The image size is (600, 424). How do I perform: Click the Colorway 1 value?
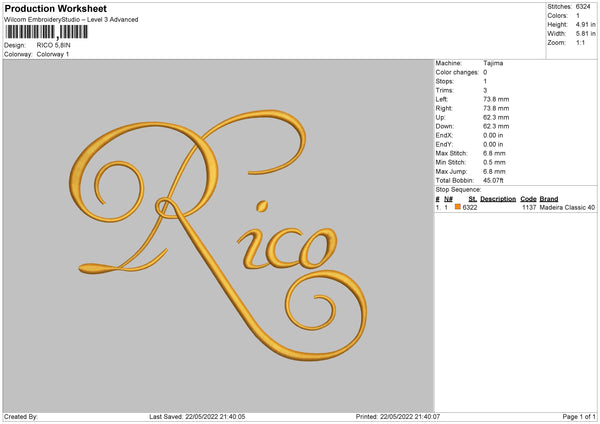(54, 53)
